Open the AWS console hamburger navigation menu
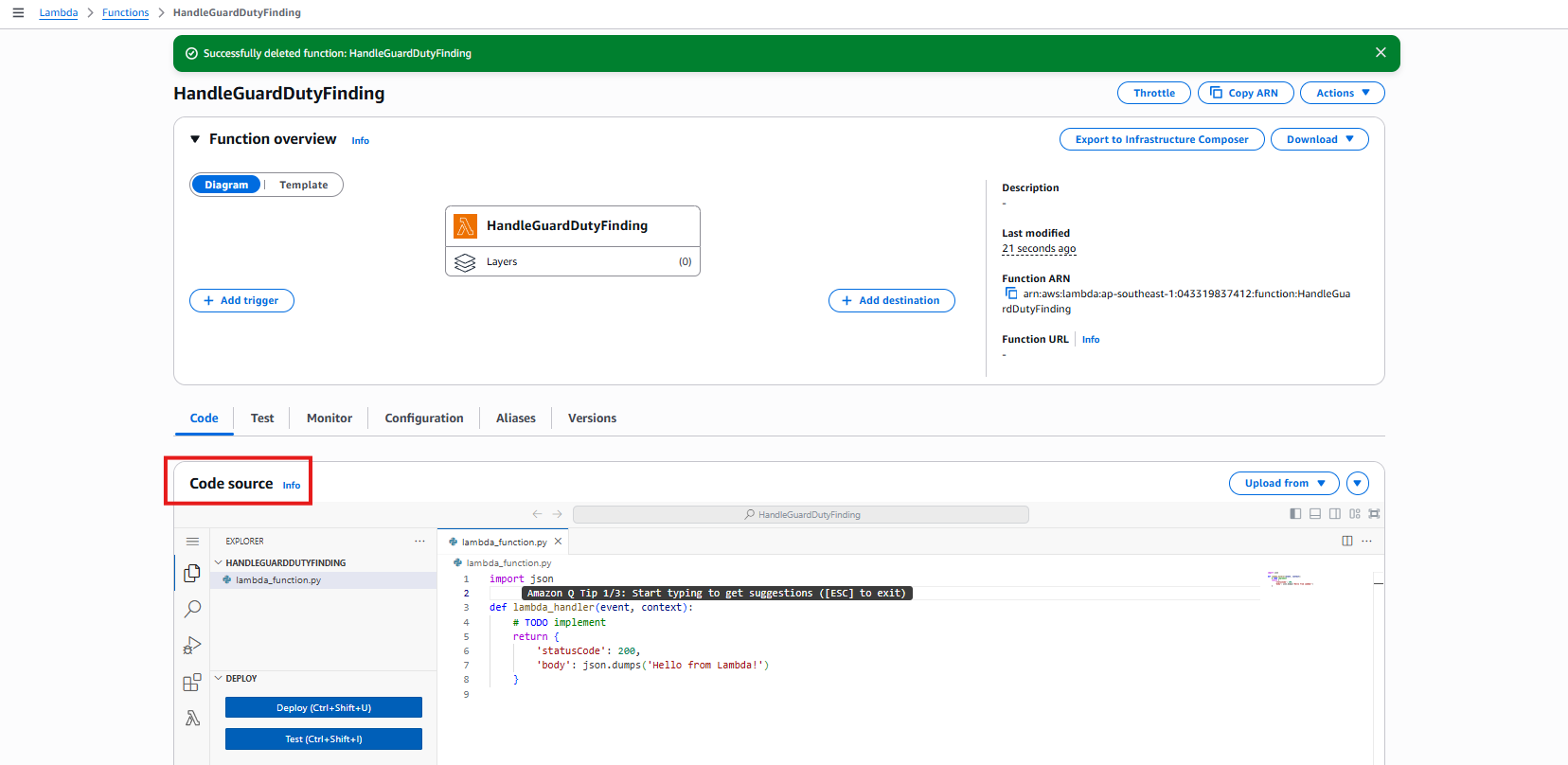1568x765 pixels. pyautogui.click(x=18, y=12)
